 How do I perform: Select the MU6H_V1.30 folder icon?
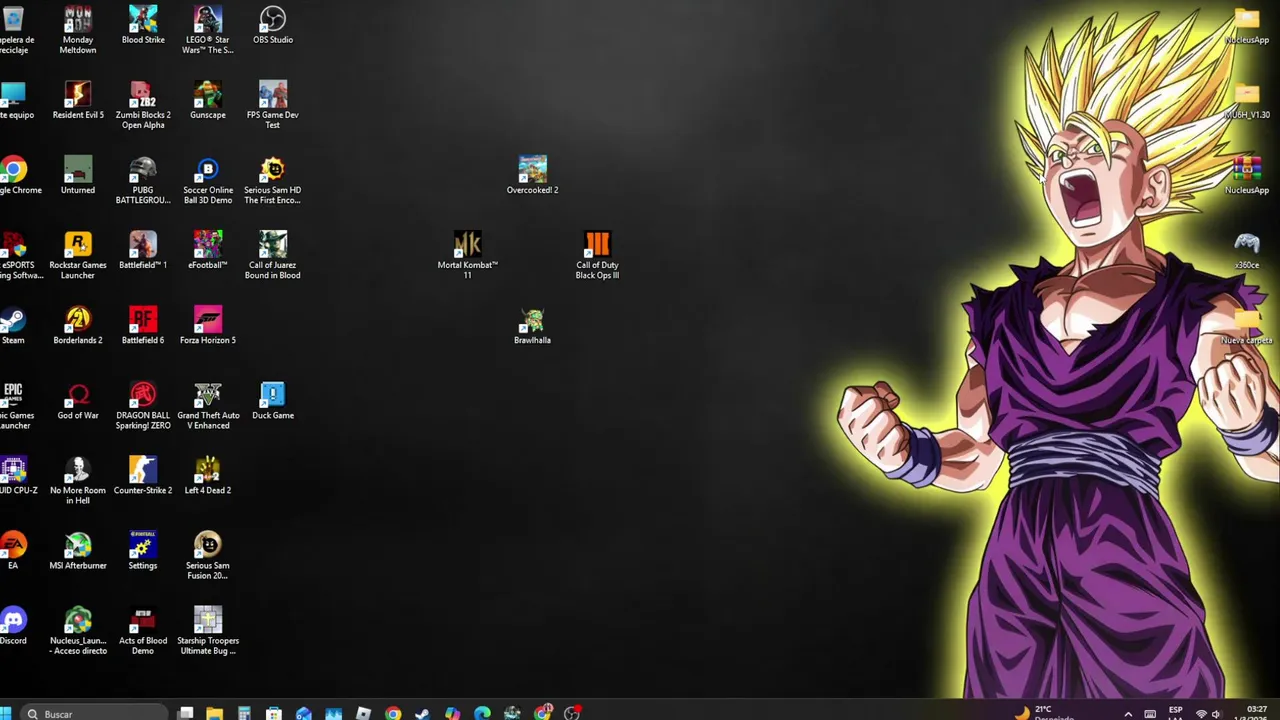coord(1247,100)
